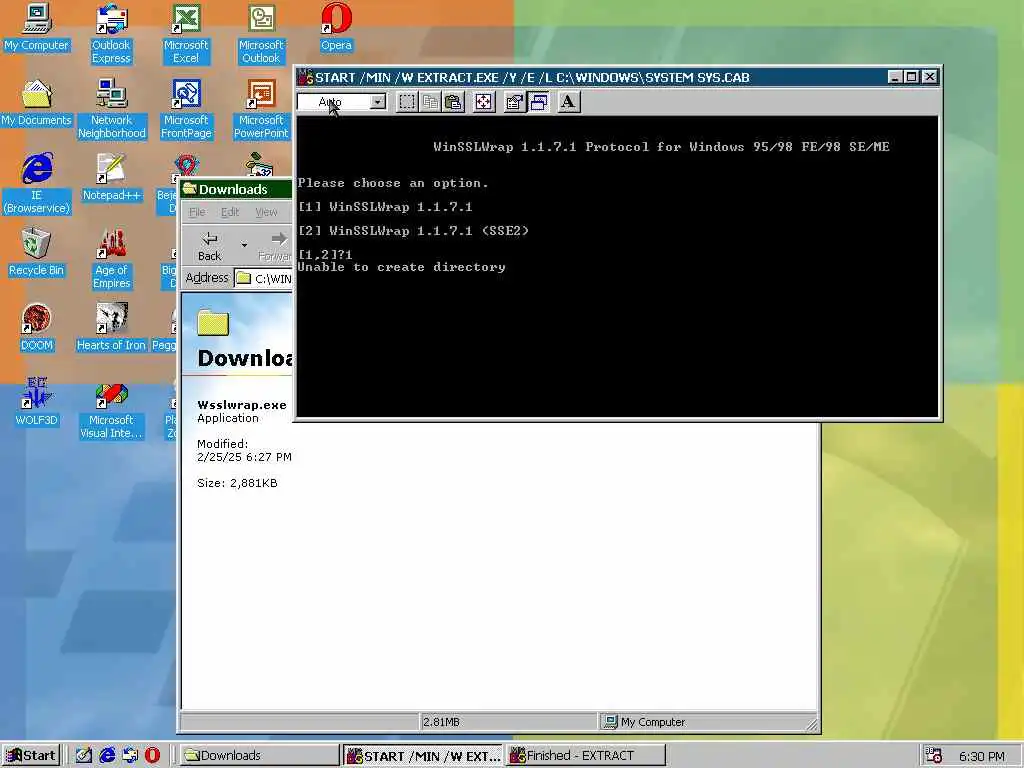Select Age of Empires desktop shortcut

112,259
